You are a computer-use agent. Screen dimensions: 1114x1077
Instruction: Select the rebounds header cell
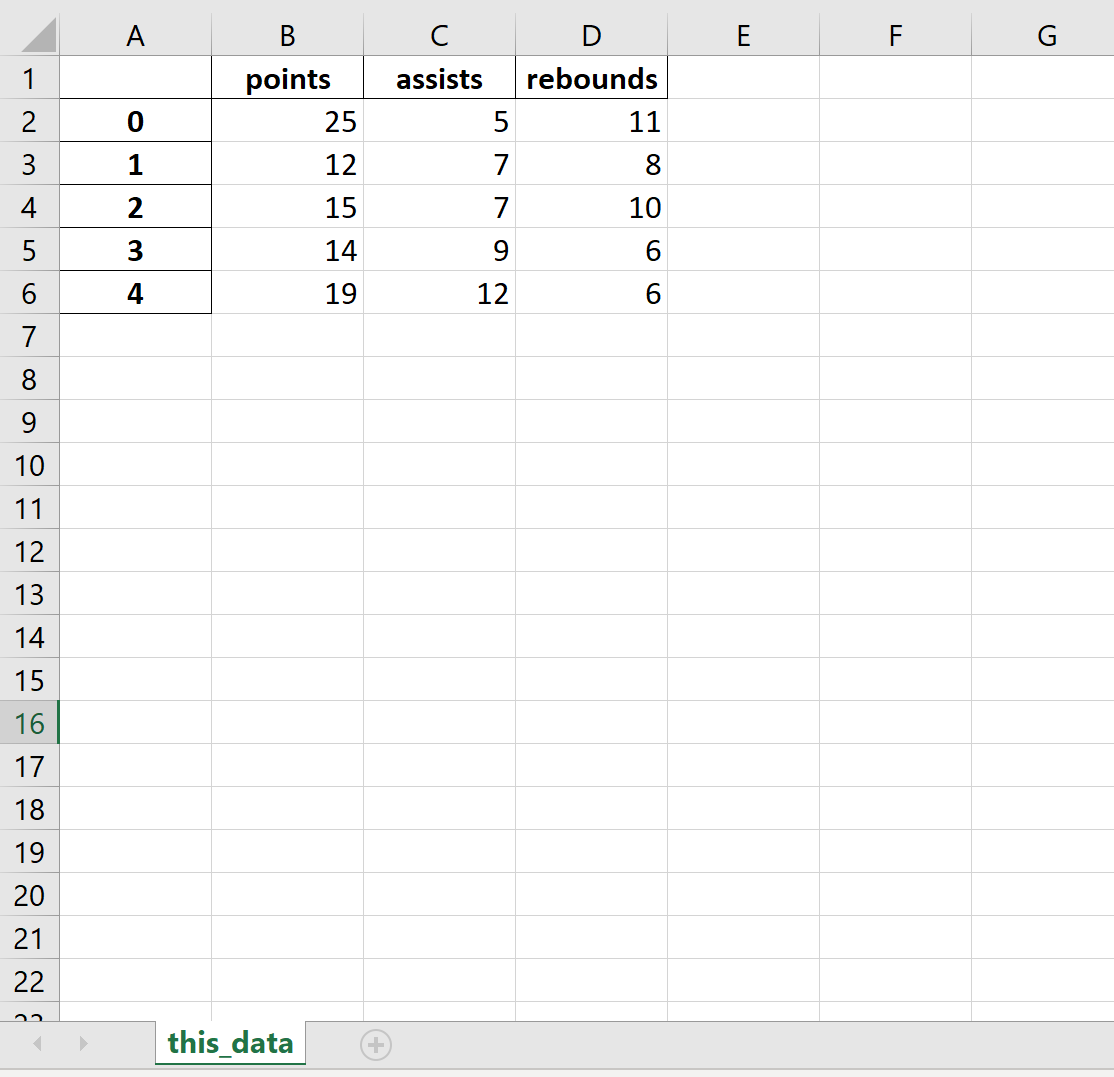click(x=591, y=78)
